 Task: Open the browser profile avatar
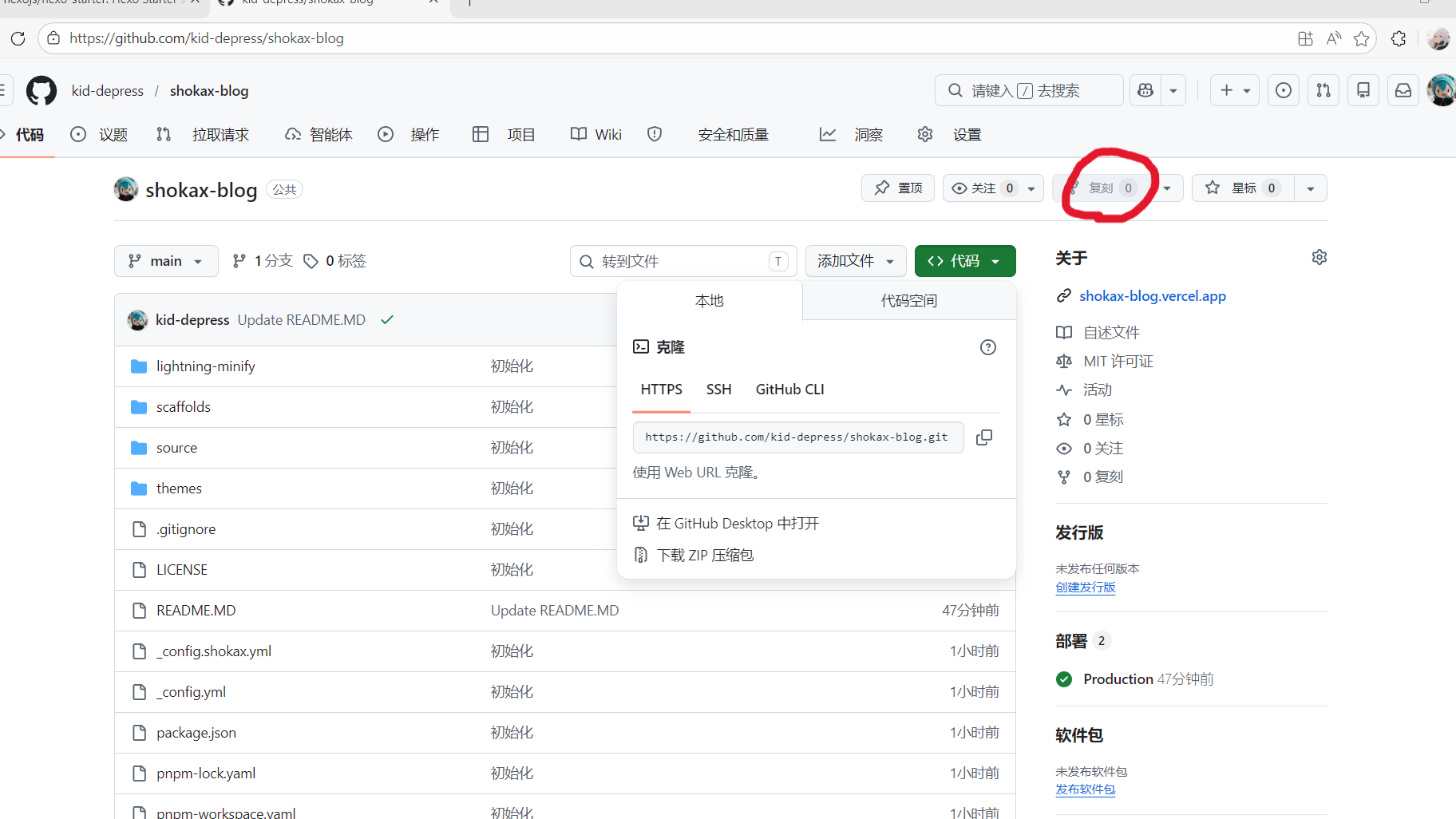[x=1438, y=38]
